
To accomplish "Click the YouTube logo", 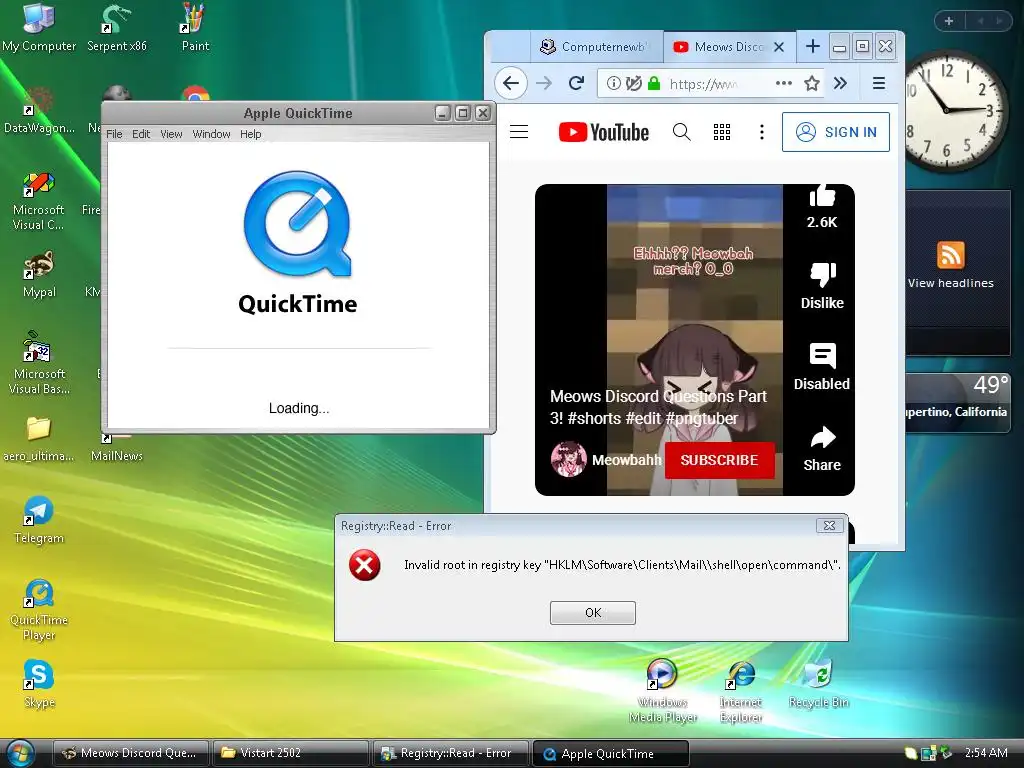I will (603, 132).
